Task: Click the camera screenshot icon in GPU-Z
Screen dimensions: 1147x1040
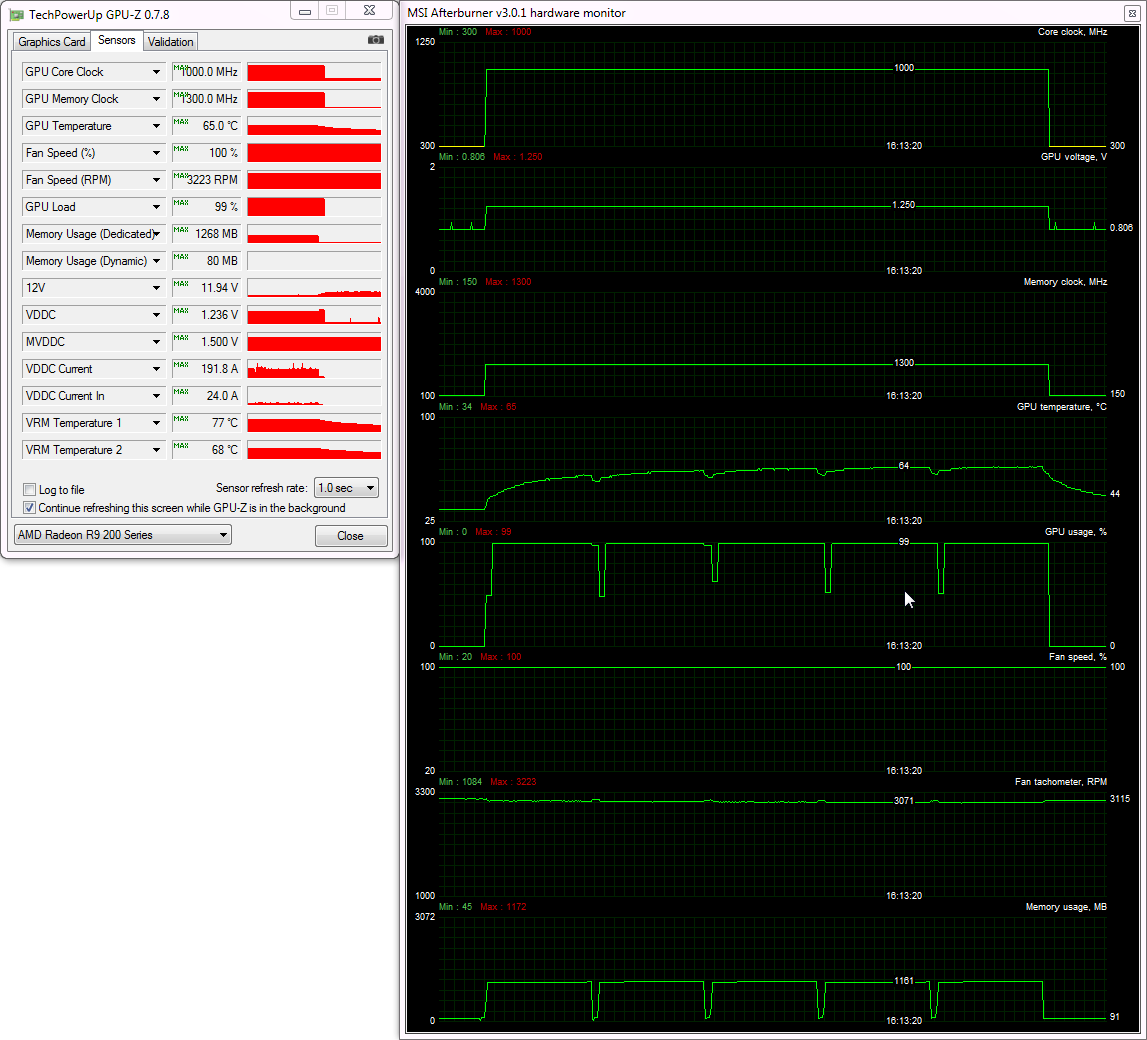Action: [375, 40]
